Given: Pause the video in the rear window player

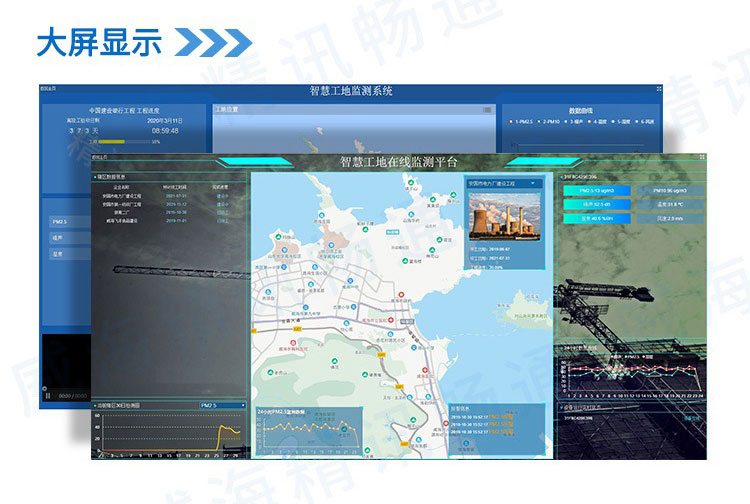Looking at the screenshot, I should (47, 396).
